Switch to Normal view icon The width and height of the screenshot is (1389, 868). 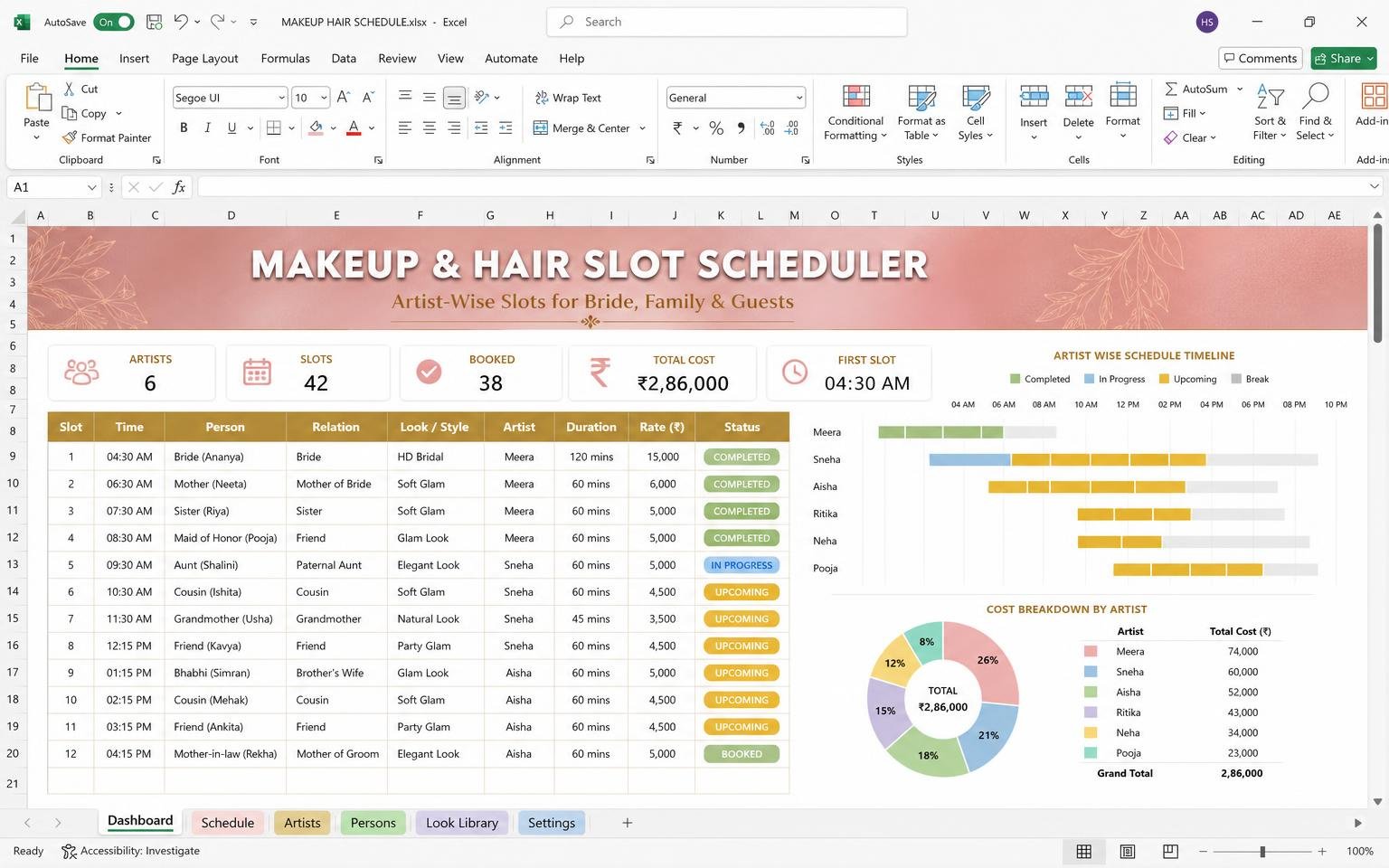pyautogui.click(x=1083, y=851)
